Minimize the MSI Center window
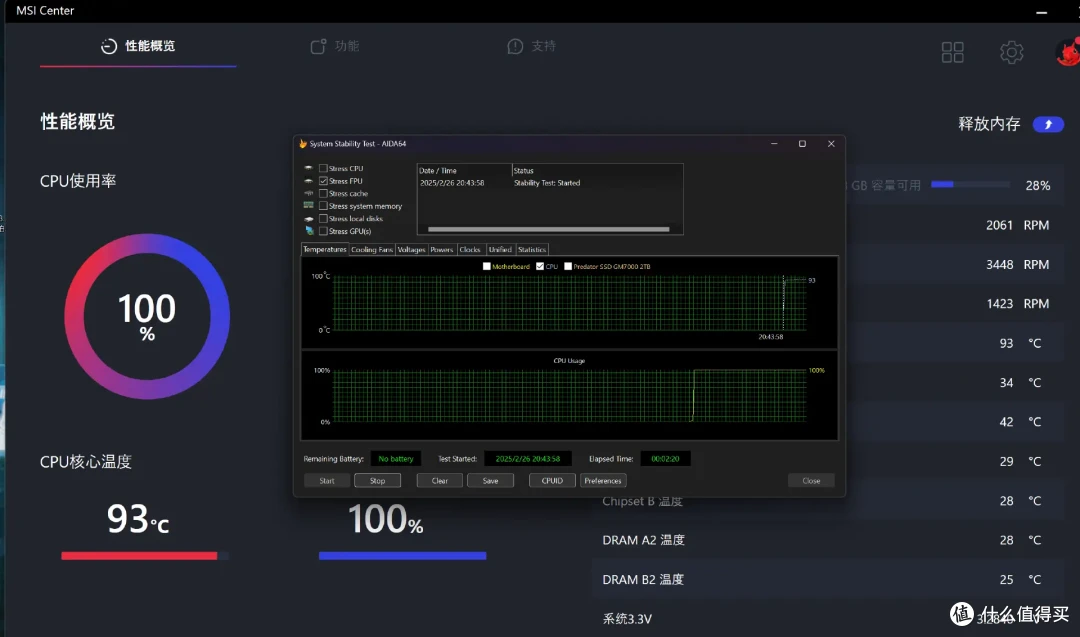Viewport: 1080px width, 637px height. pyautogui.click(x=1041, y=12)
